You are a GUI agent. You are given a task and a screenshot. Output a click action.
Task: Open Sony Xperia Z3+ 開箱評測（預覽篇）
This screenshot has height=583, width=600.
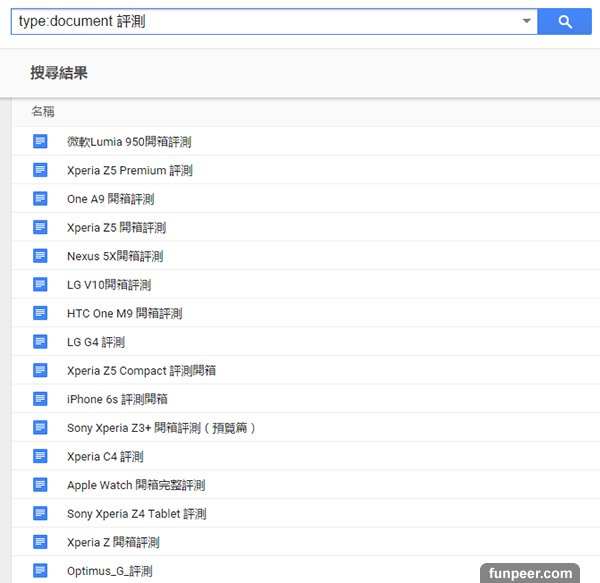(x=162, y=428)
